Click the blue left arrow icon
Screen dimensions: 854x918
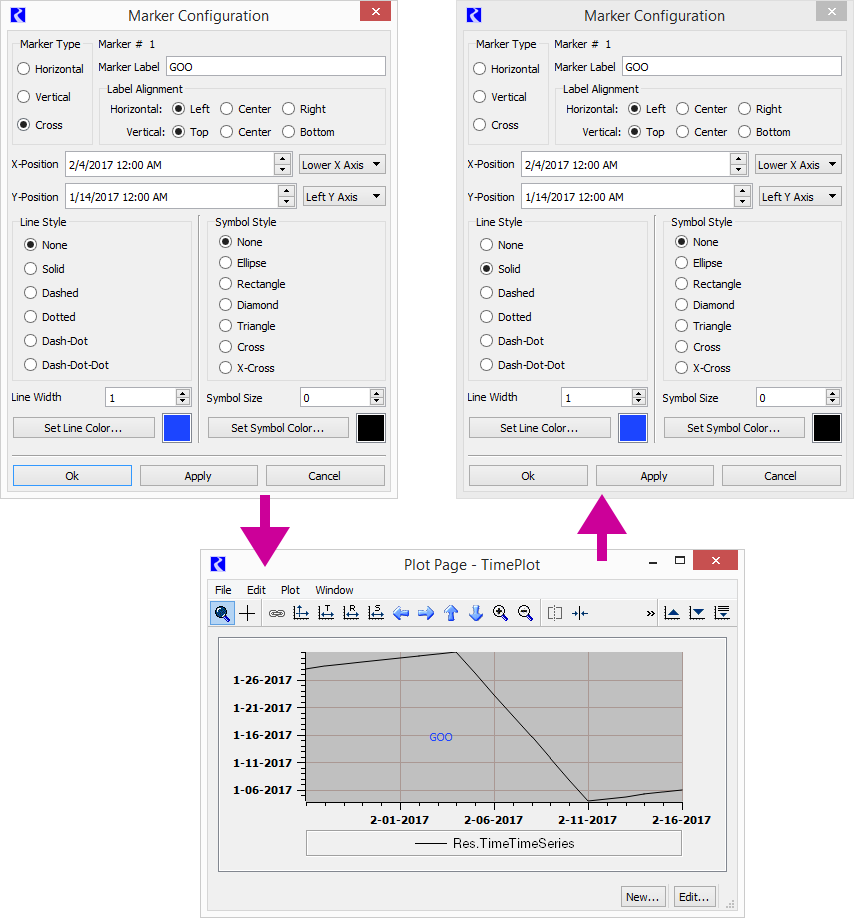tap(401, 613)
